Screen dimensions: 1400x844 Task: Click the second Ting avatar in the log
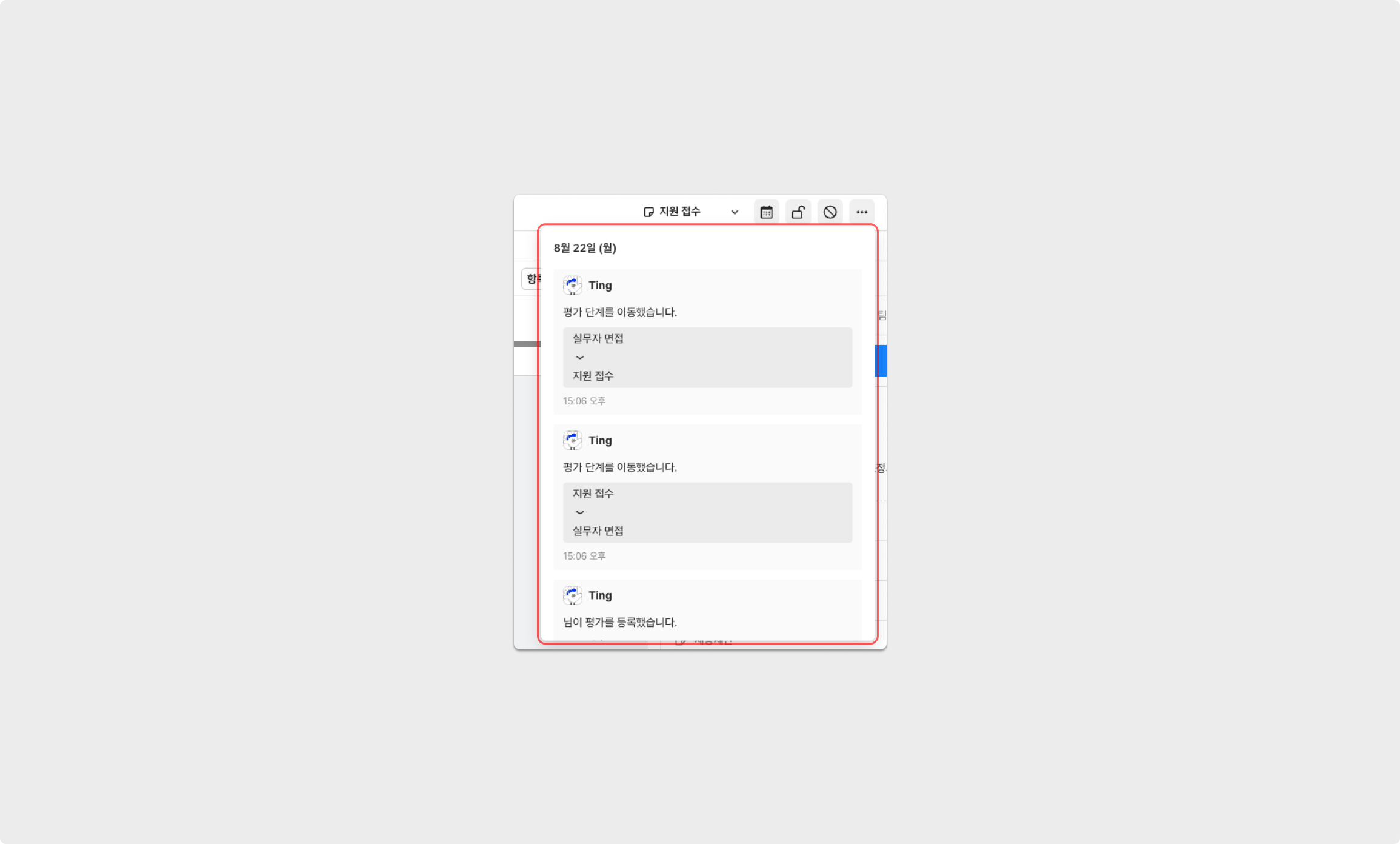[572, 440]
